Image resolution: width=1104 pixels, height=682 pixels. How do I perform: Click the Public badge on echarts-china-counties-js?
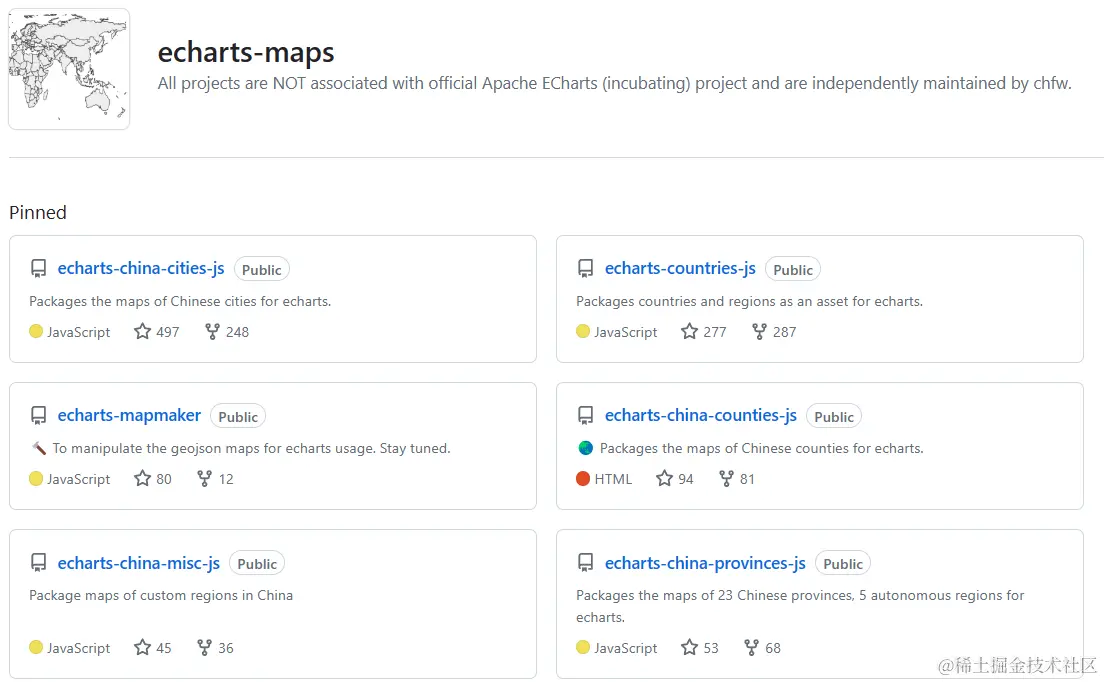pos(834,417)
